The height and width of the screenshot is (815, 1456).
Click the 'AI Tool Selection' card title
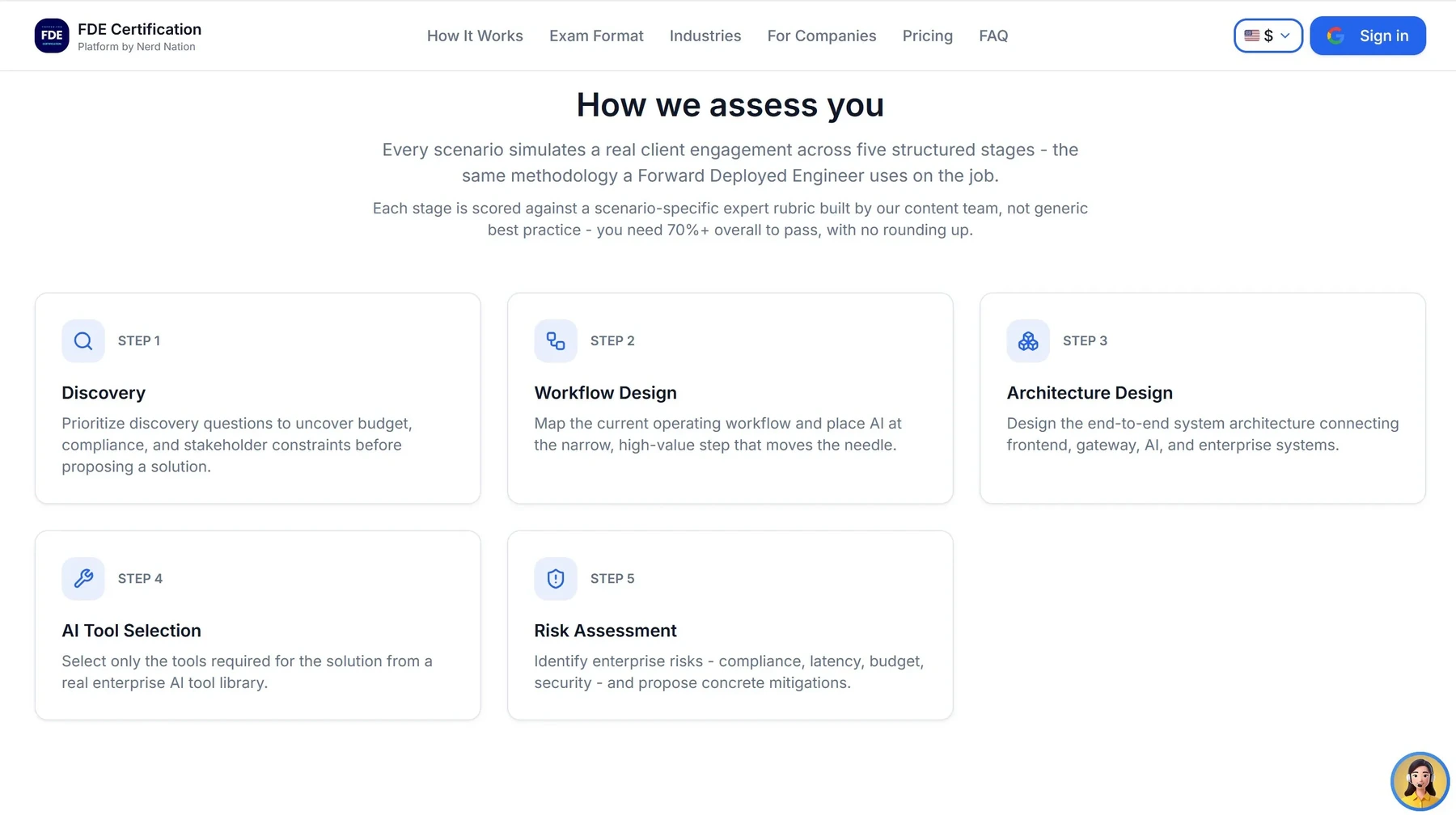[x=131, y=631]
